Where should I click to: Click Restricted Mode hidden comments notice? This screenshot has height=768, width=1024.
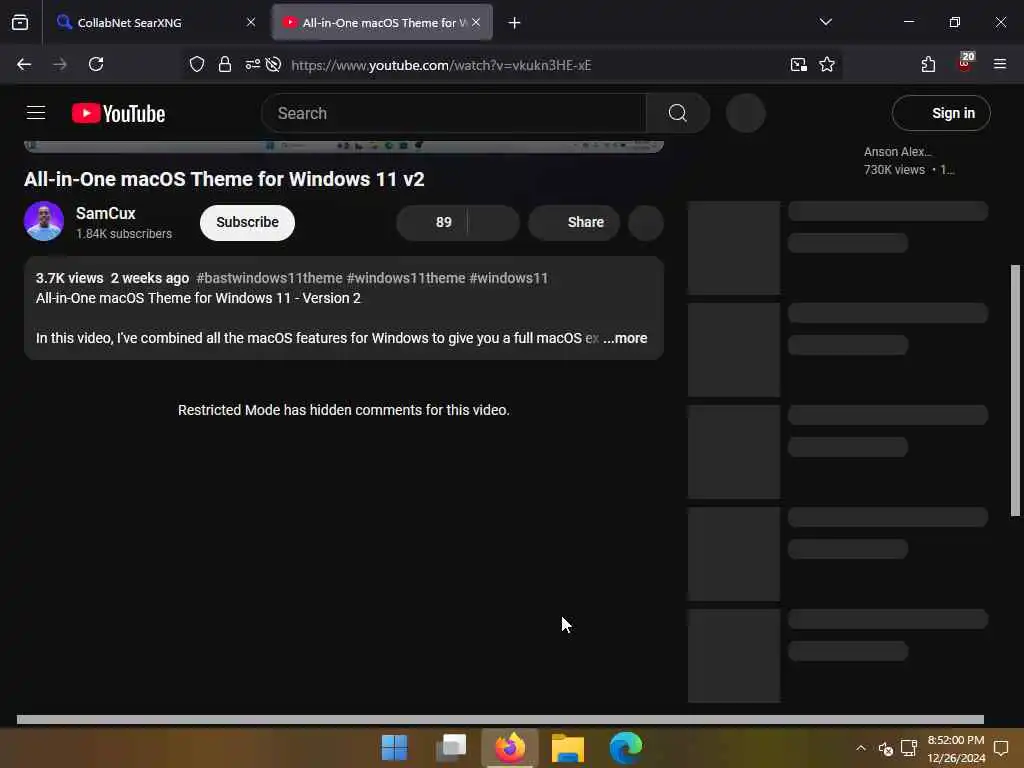[344, 410]
